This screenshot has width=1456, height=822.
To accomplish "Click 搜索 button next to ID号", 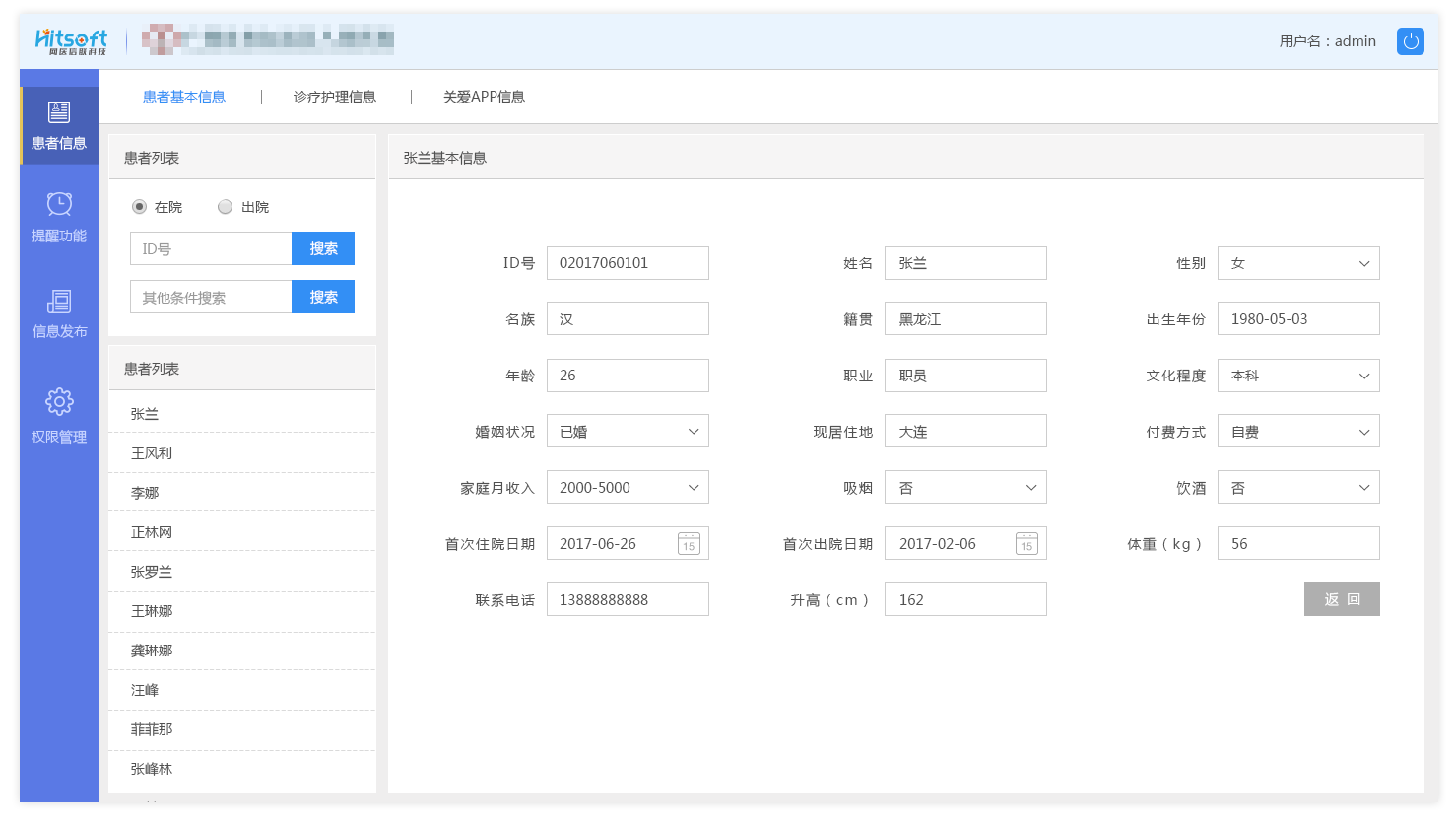I will click(x=323, y=248).
